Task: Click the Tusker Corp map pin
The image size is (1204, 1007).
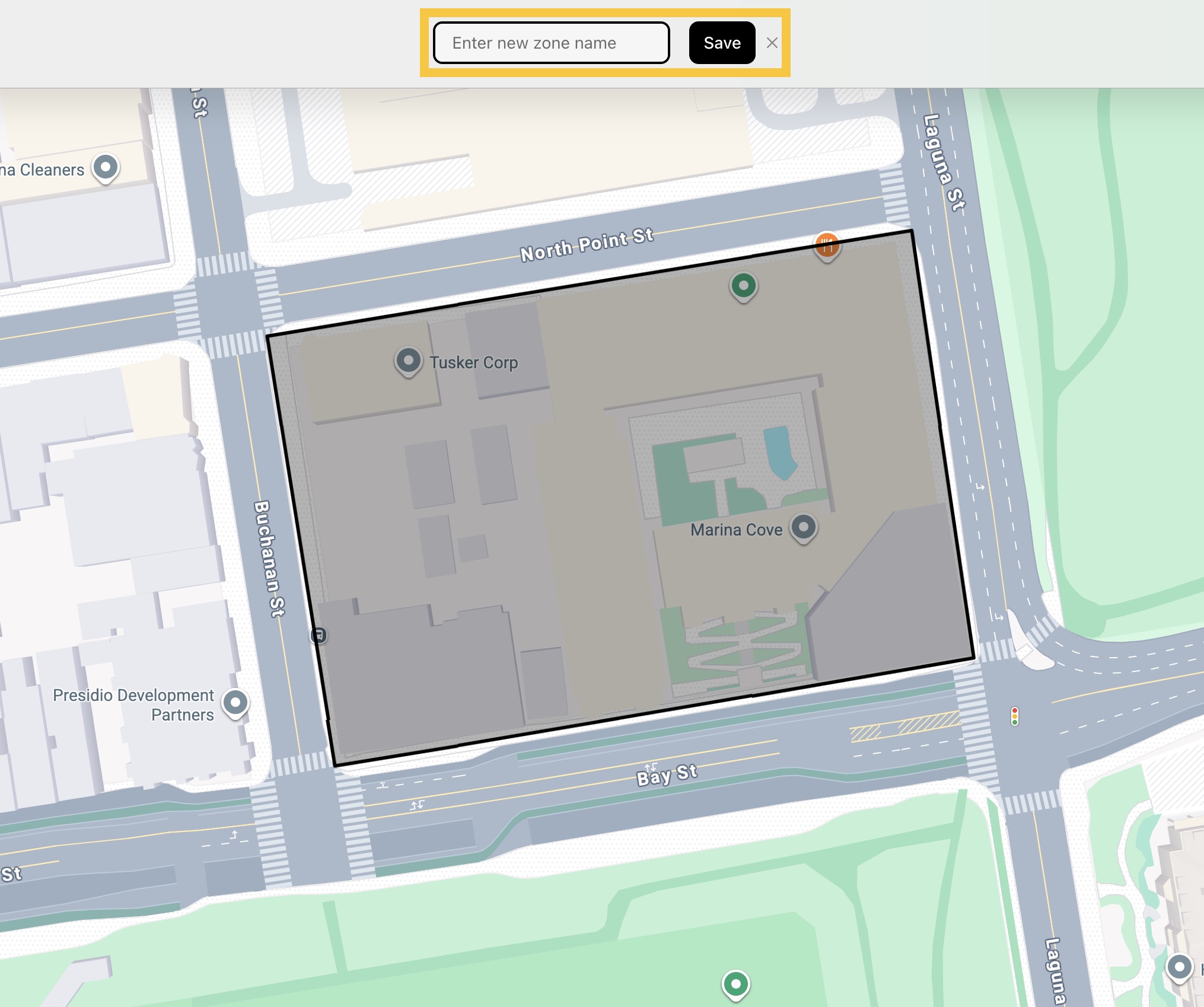Action: tap(408, 360)
